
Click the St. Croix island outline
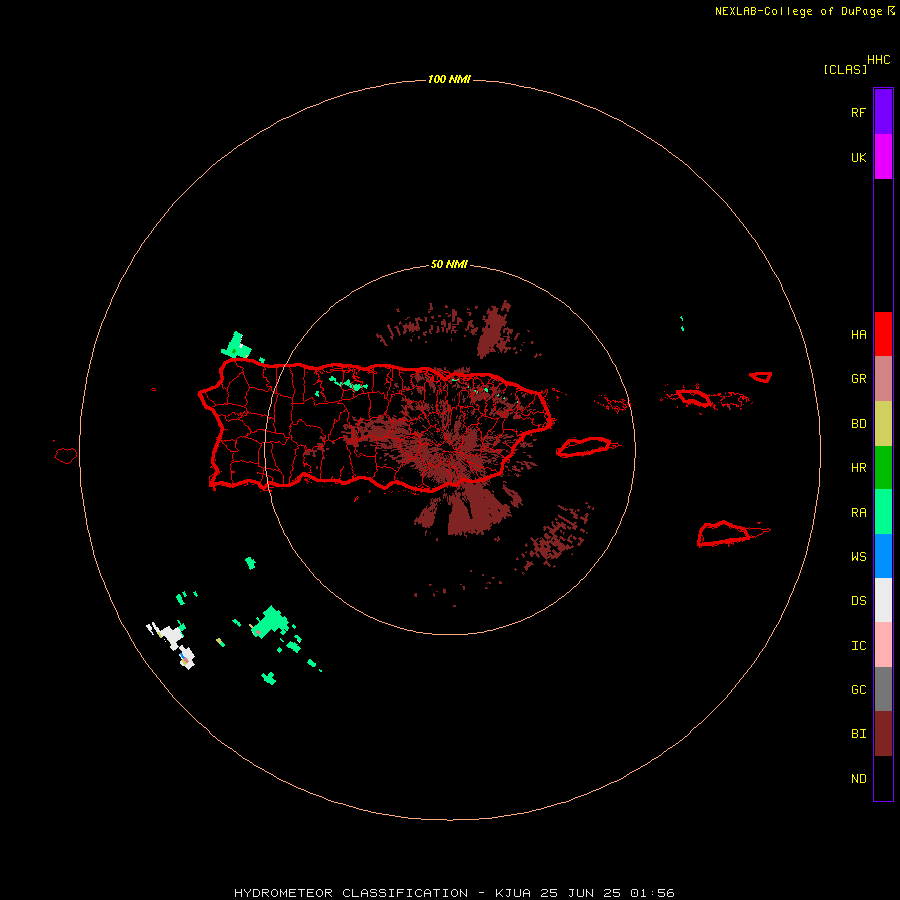click(726, 534)
